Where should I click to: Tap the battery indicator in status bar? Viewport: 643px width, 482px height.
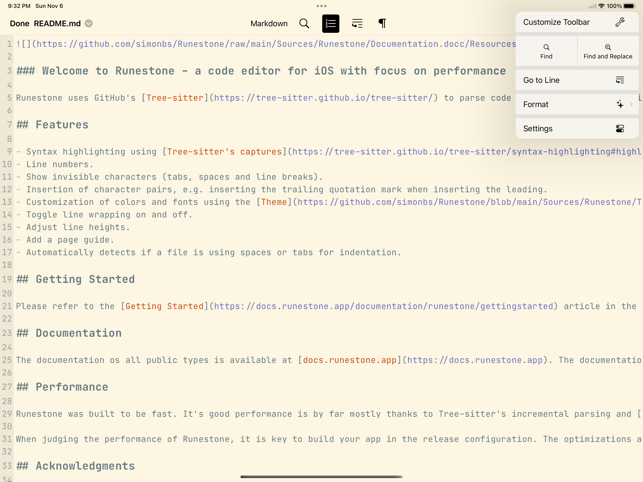click(629, 6)
